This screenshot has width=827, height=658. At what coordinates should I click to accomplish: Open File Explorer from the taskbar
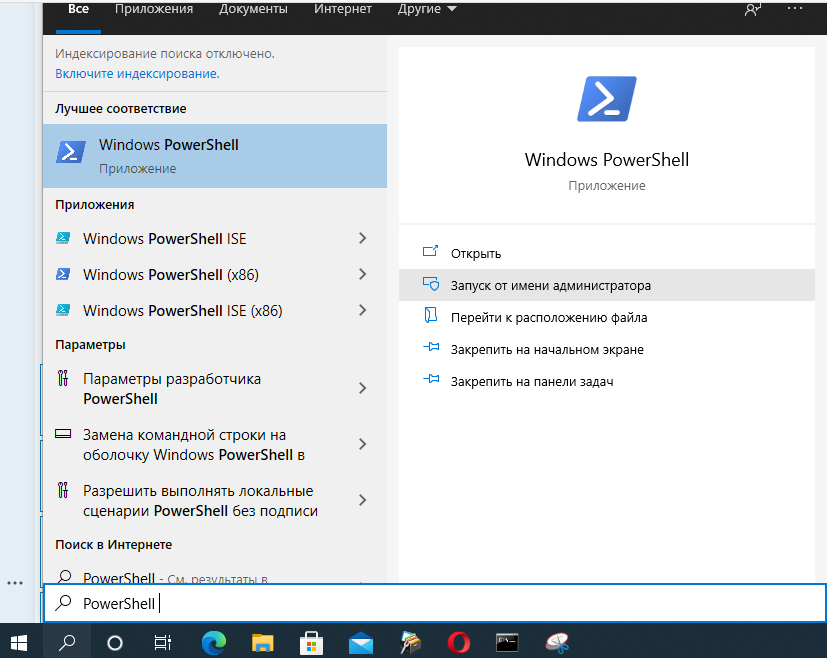pos(262,643)
